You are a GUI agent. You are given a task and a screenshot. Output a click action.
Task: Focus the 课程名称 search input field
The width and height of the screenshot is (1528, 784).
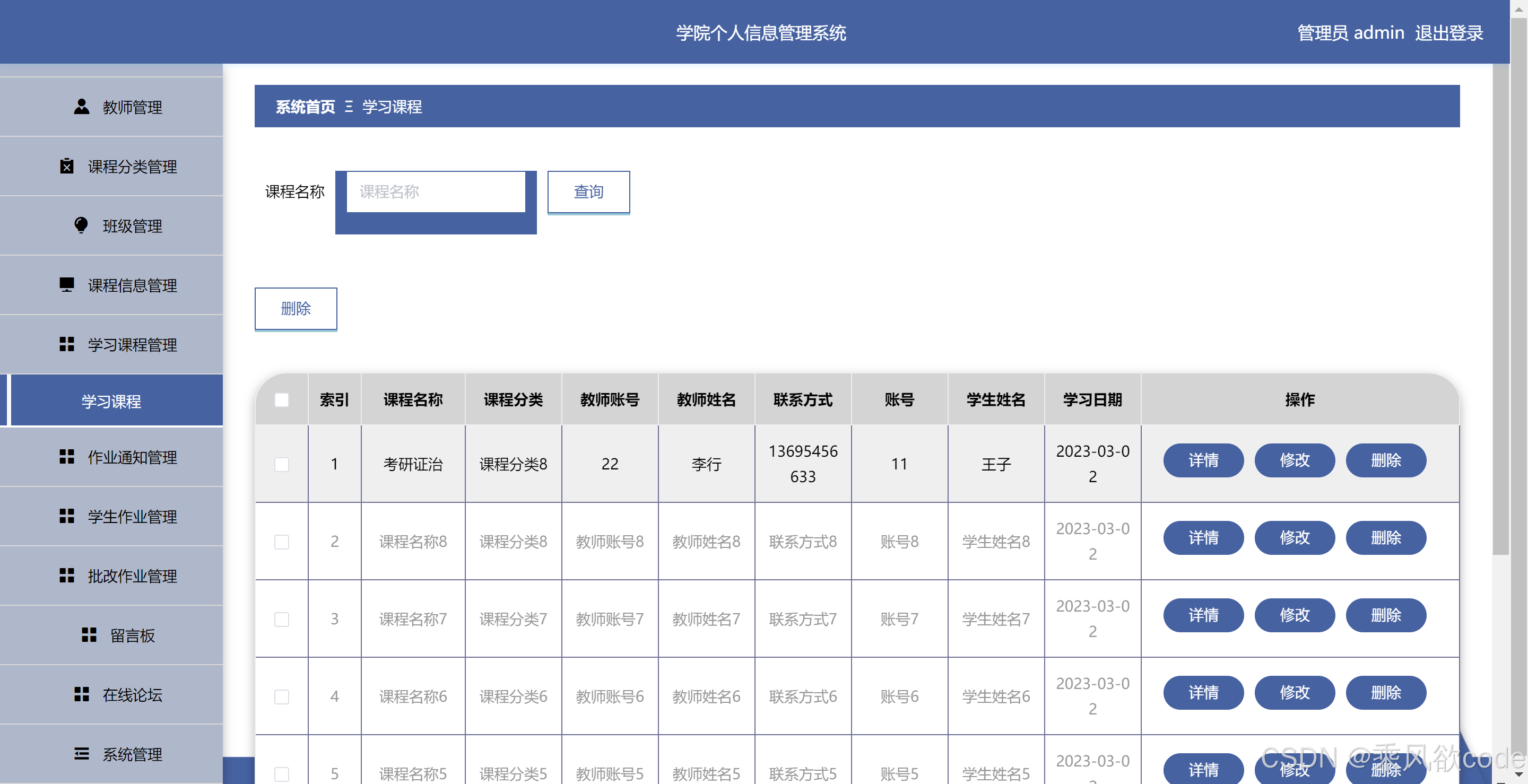436,191
